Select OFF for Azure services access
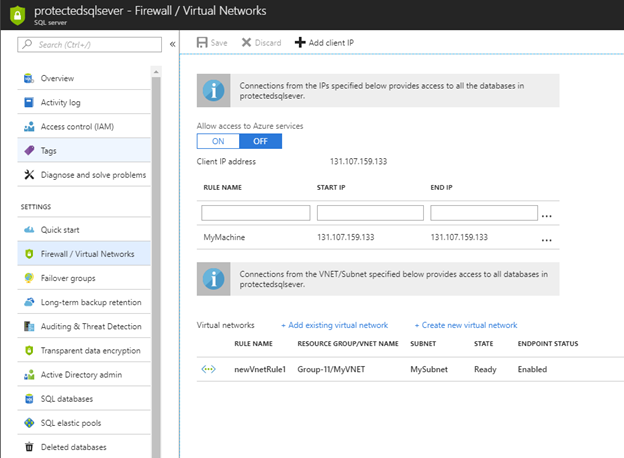 click(260, 141)
